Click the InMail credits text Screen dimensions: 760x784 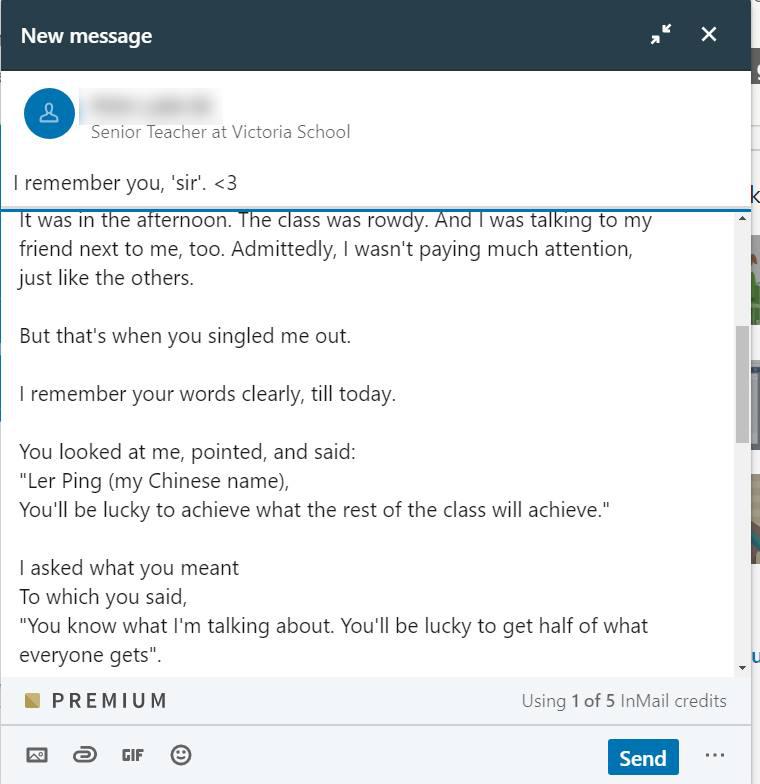click(x=624, y=701)
